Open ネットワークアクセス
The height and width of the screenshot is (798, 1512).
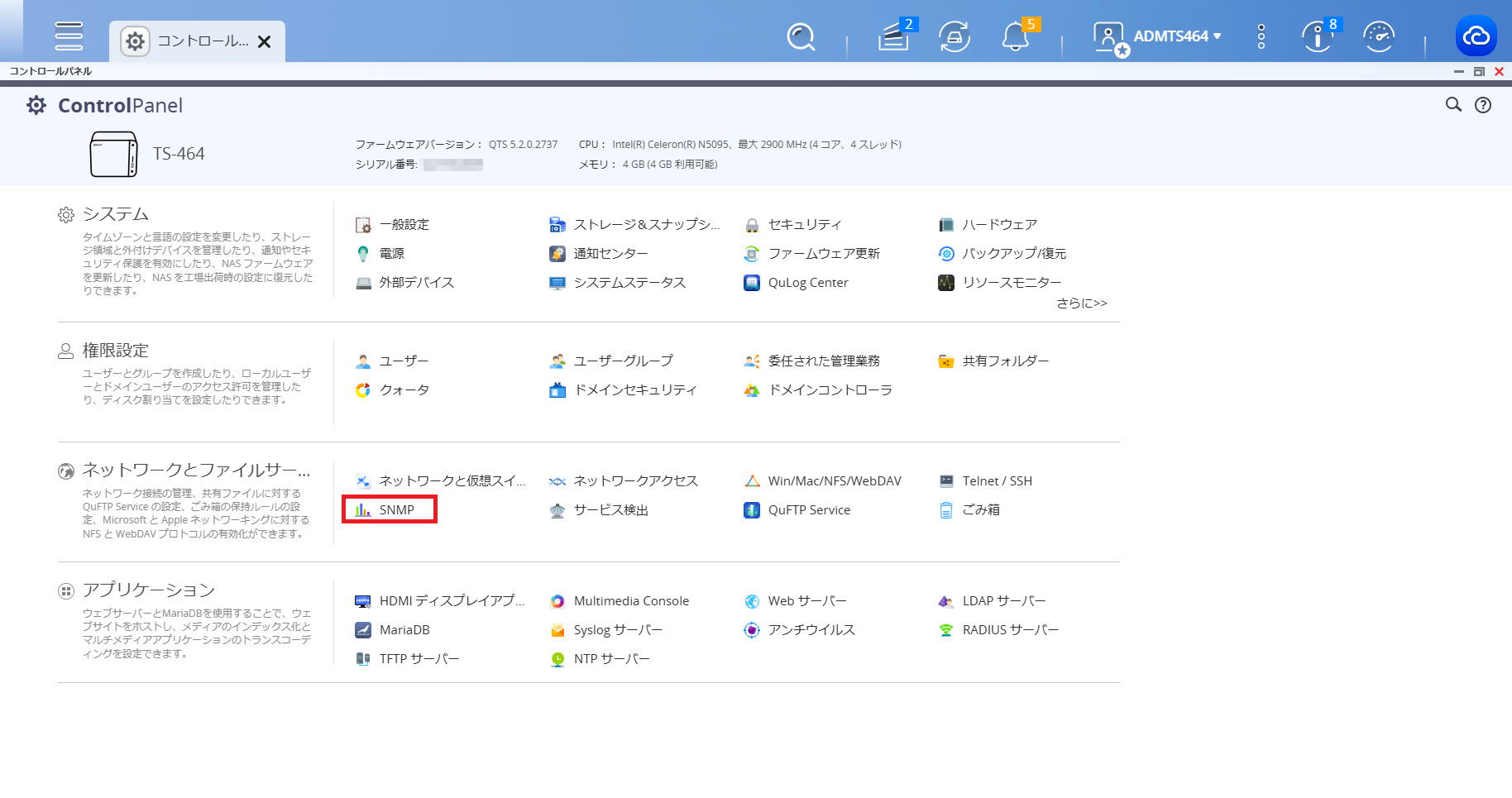point(624,481)
